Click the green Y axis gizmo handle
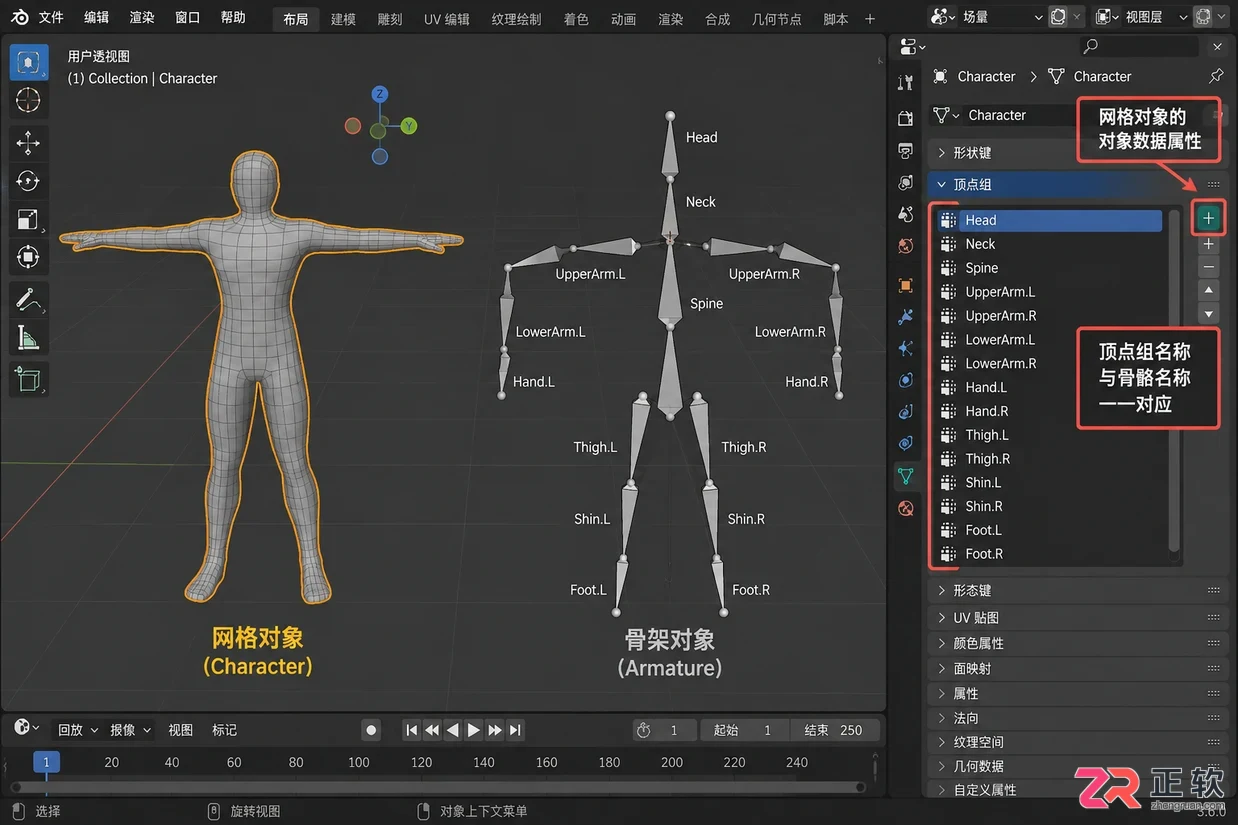Screen dimensions: 1238x825 click(409, 126)
